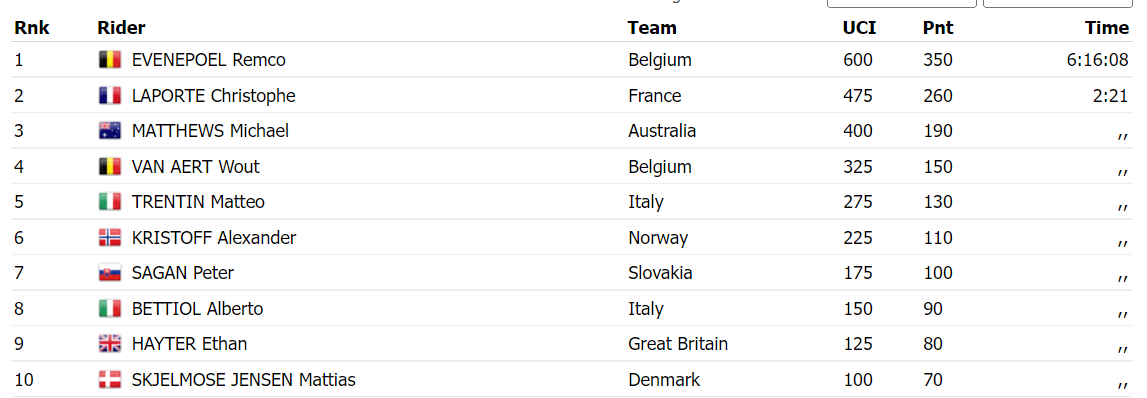Open the Belgium team link in row one
The height and width of the screenshot is (398, 1147).
(660, 60)
